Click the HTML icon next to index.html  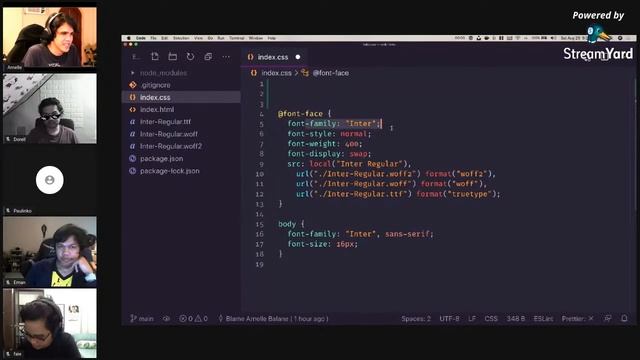(x=133, y=109)
